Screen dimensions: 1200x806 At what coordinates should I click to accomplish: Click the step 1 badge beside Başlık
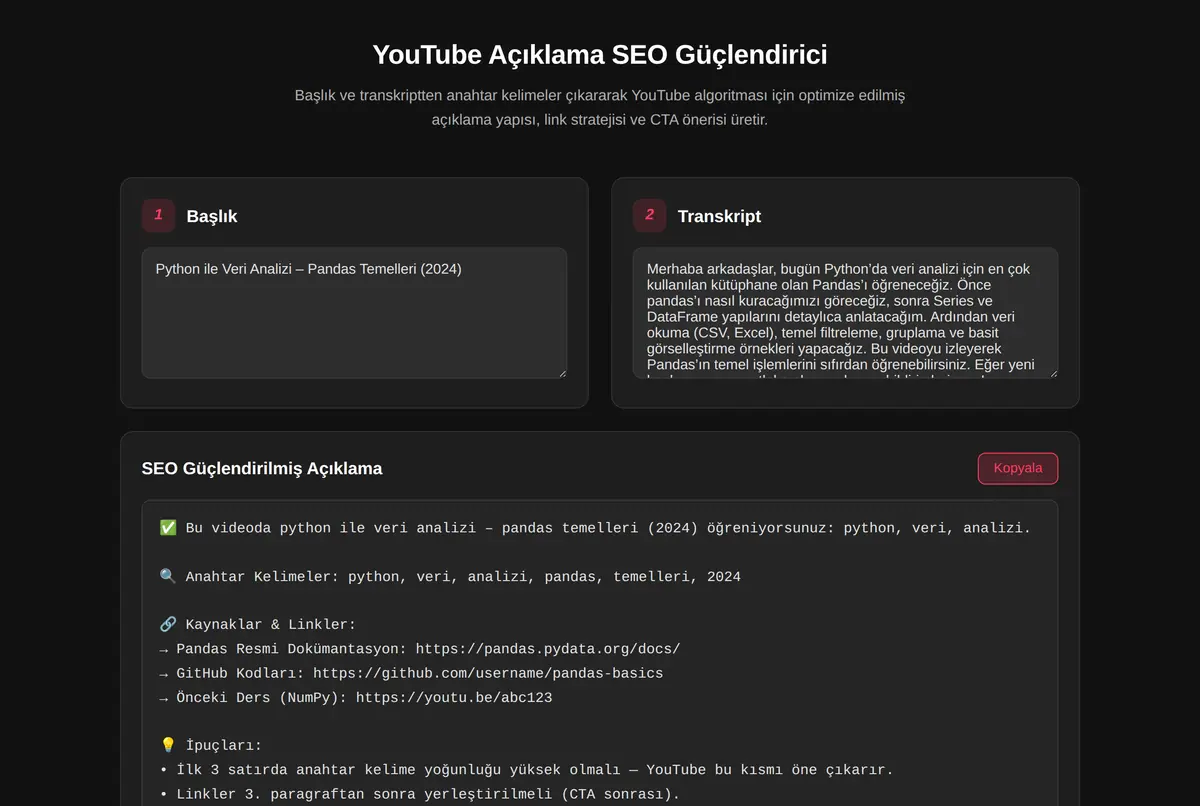[x=158, y=215]
